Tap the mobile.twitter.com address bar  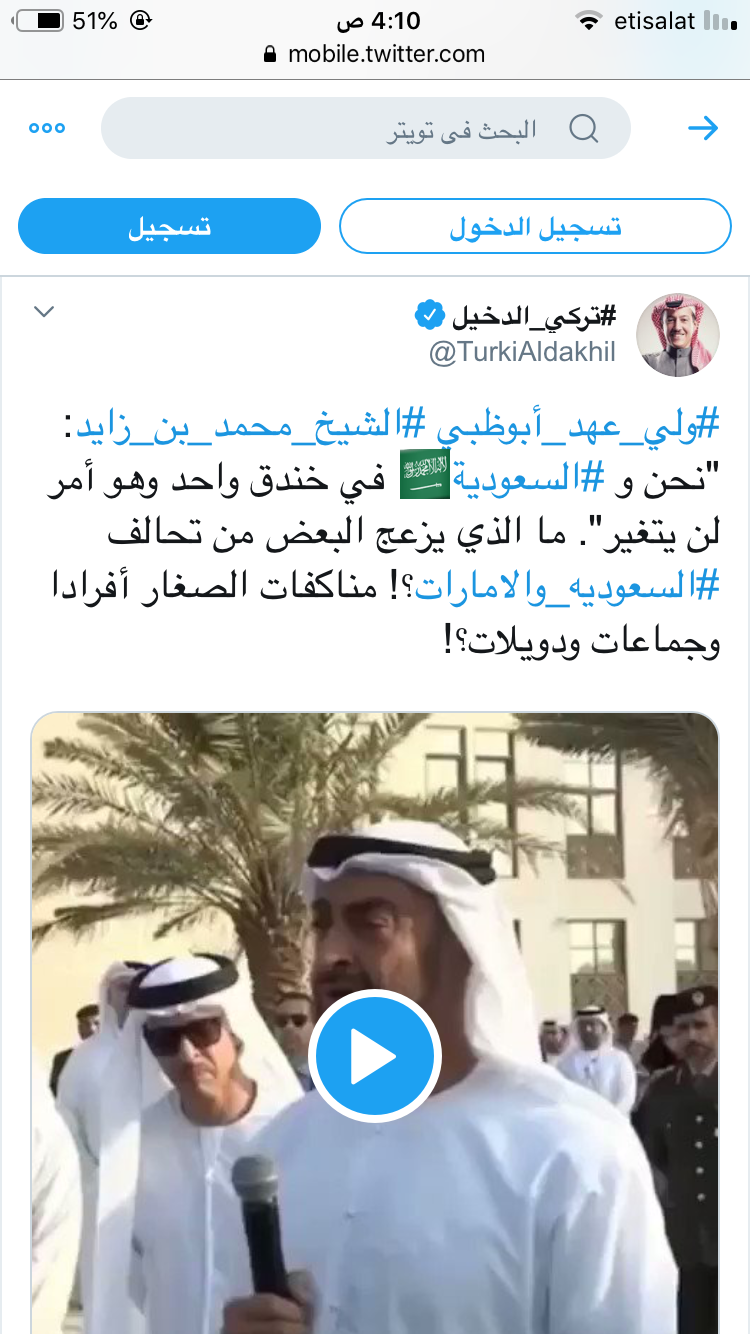pyautogui.click(x=375, y=55)
